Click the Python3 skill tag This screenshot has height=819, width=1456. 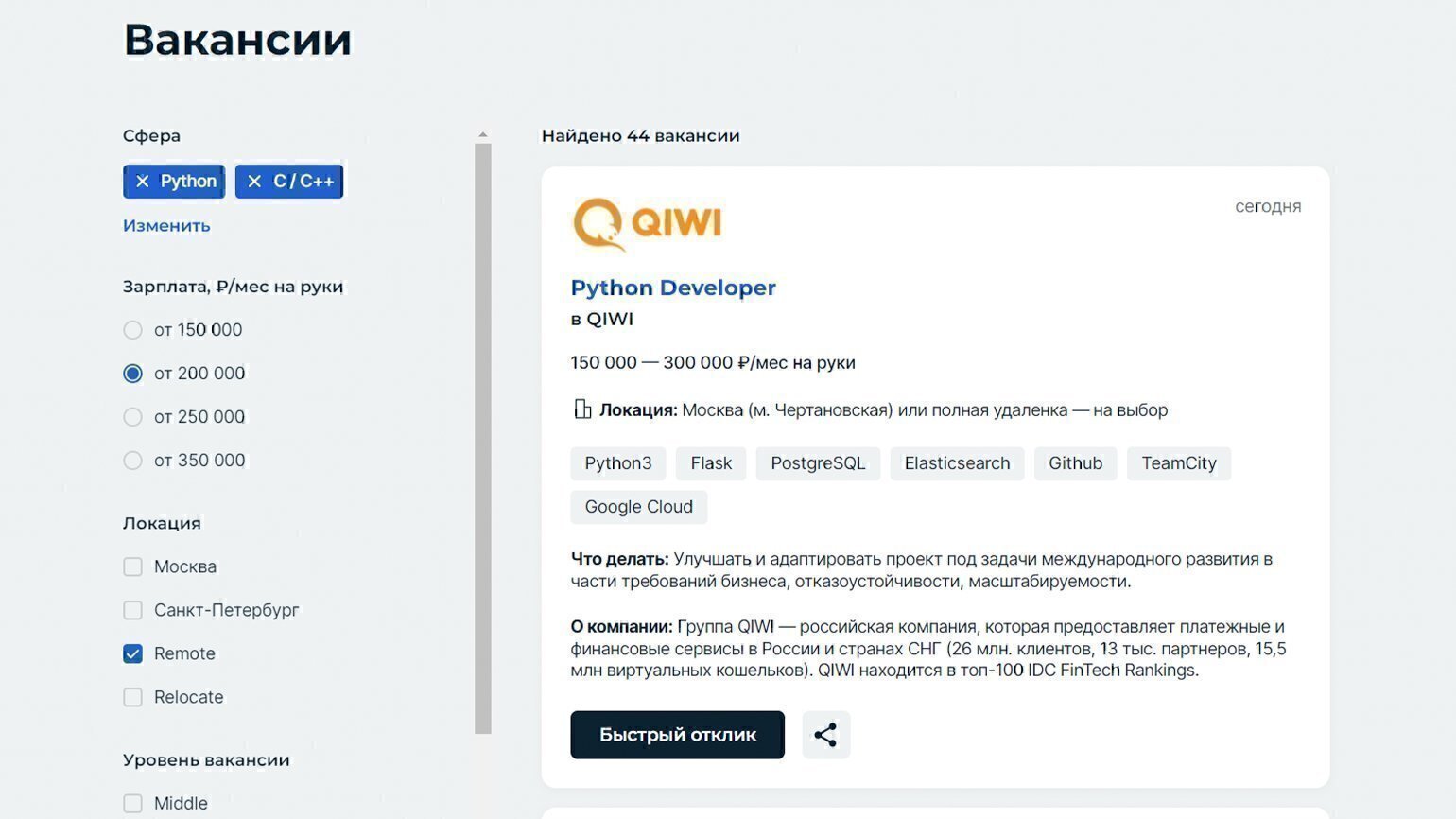click(617, 463)
